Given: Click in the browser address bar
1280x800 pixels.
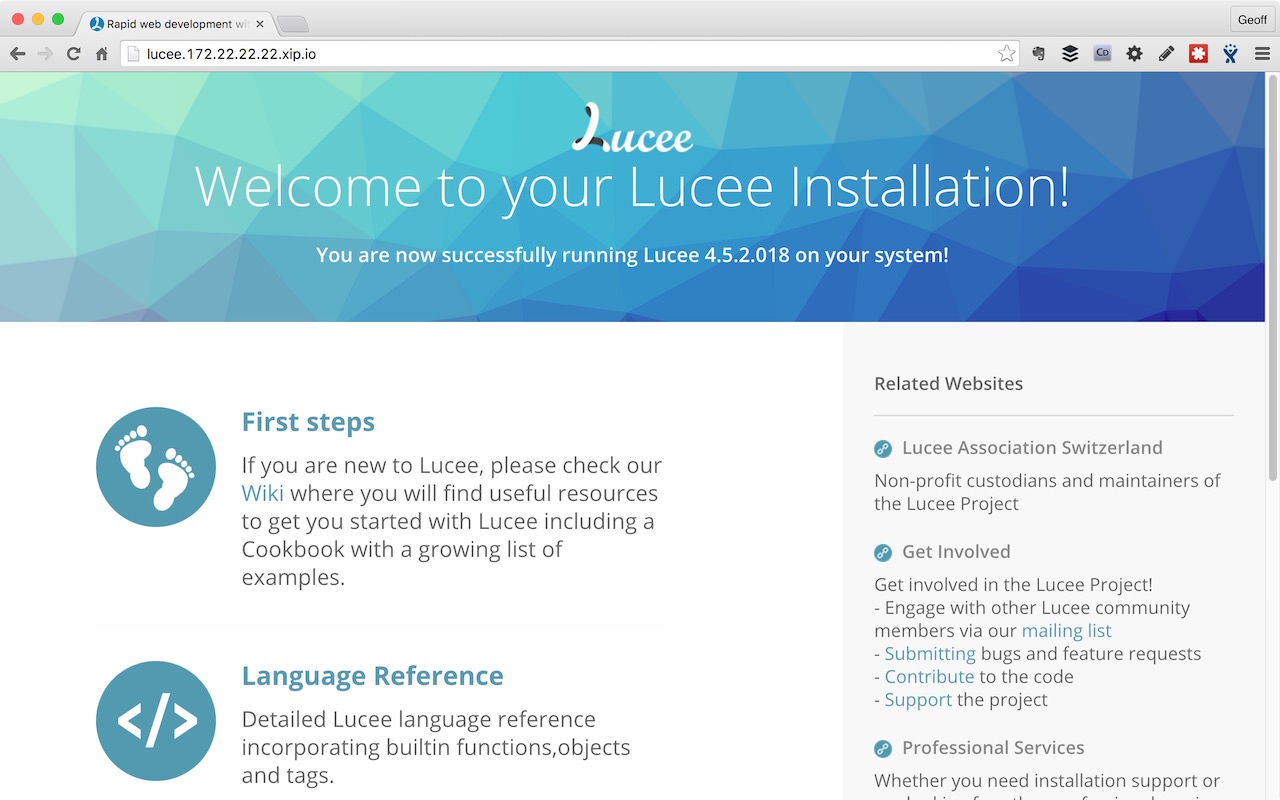Looking at the screenshot, I should coord(500,53).
